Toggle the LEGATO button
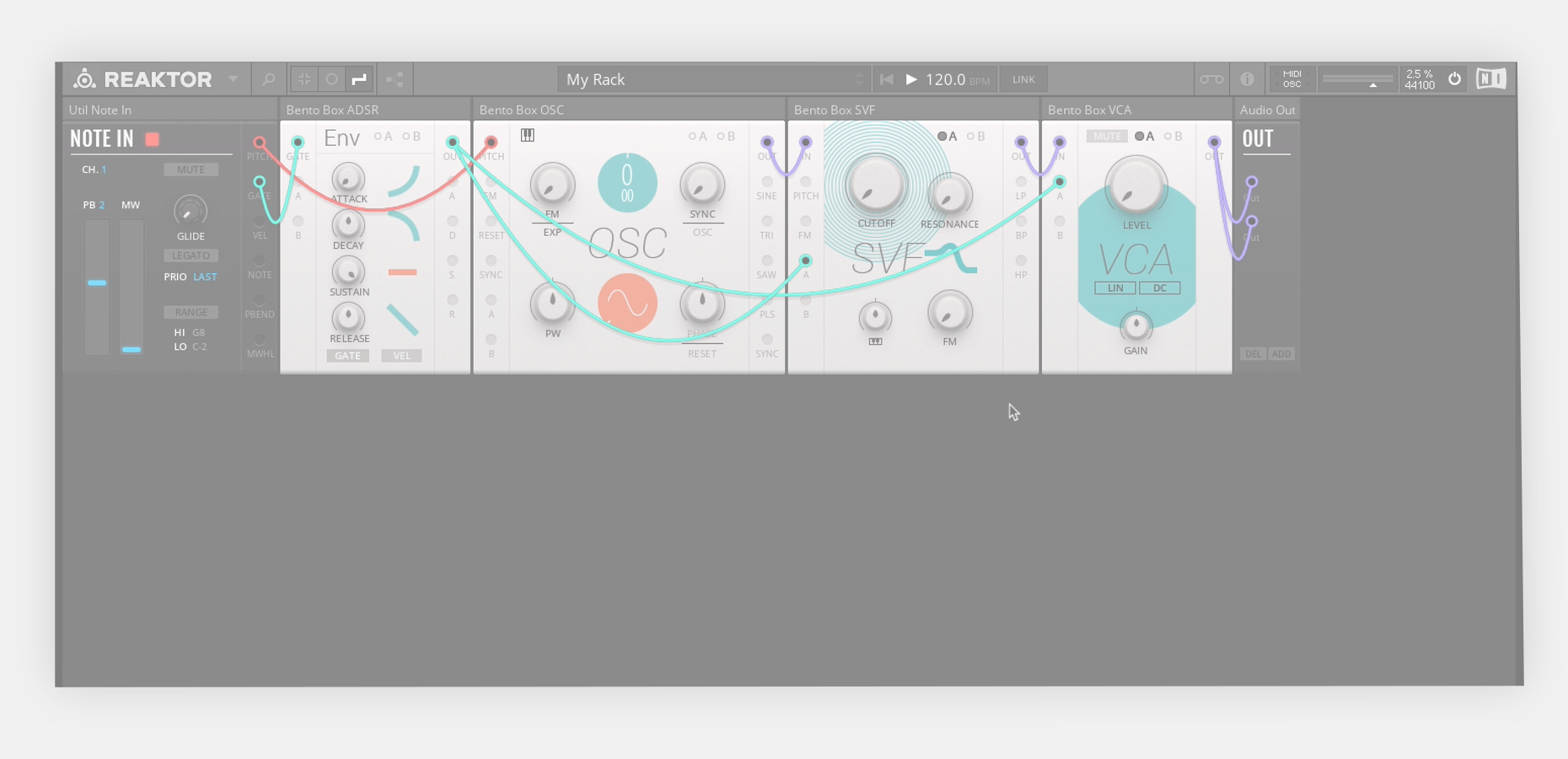The height and width of the screenshot is (759, 1568). click(191, 256)
